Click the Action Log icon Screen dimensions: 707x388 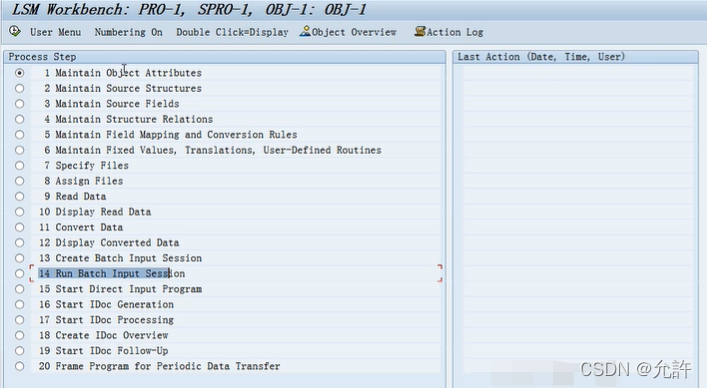coord(420,31)
